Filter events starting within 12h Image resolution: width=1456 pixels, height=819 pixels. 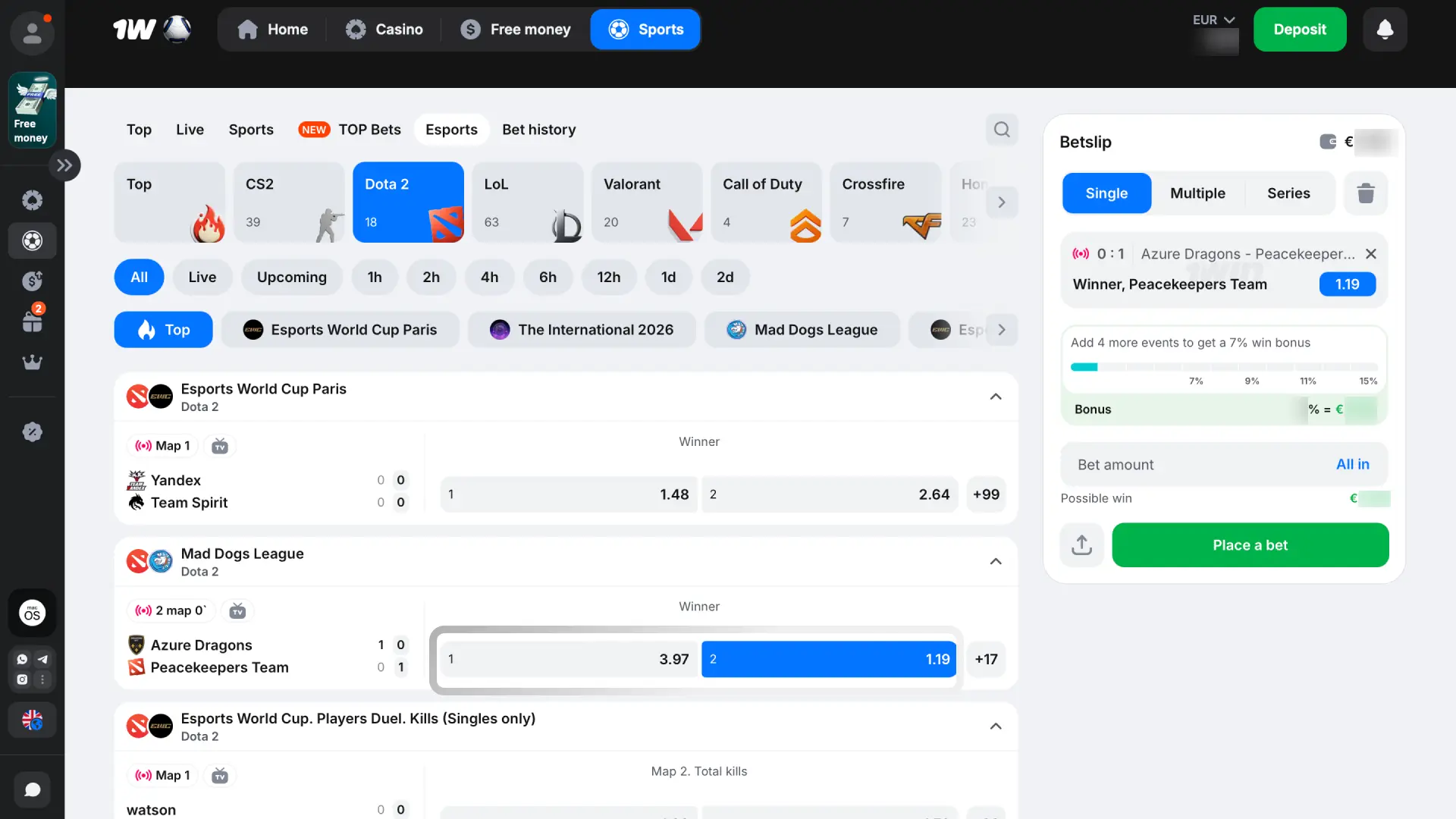point(609,278)
